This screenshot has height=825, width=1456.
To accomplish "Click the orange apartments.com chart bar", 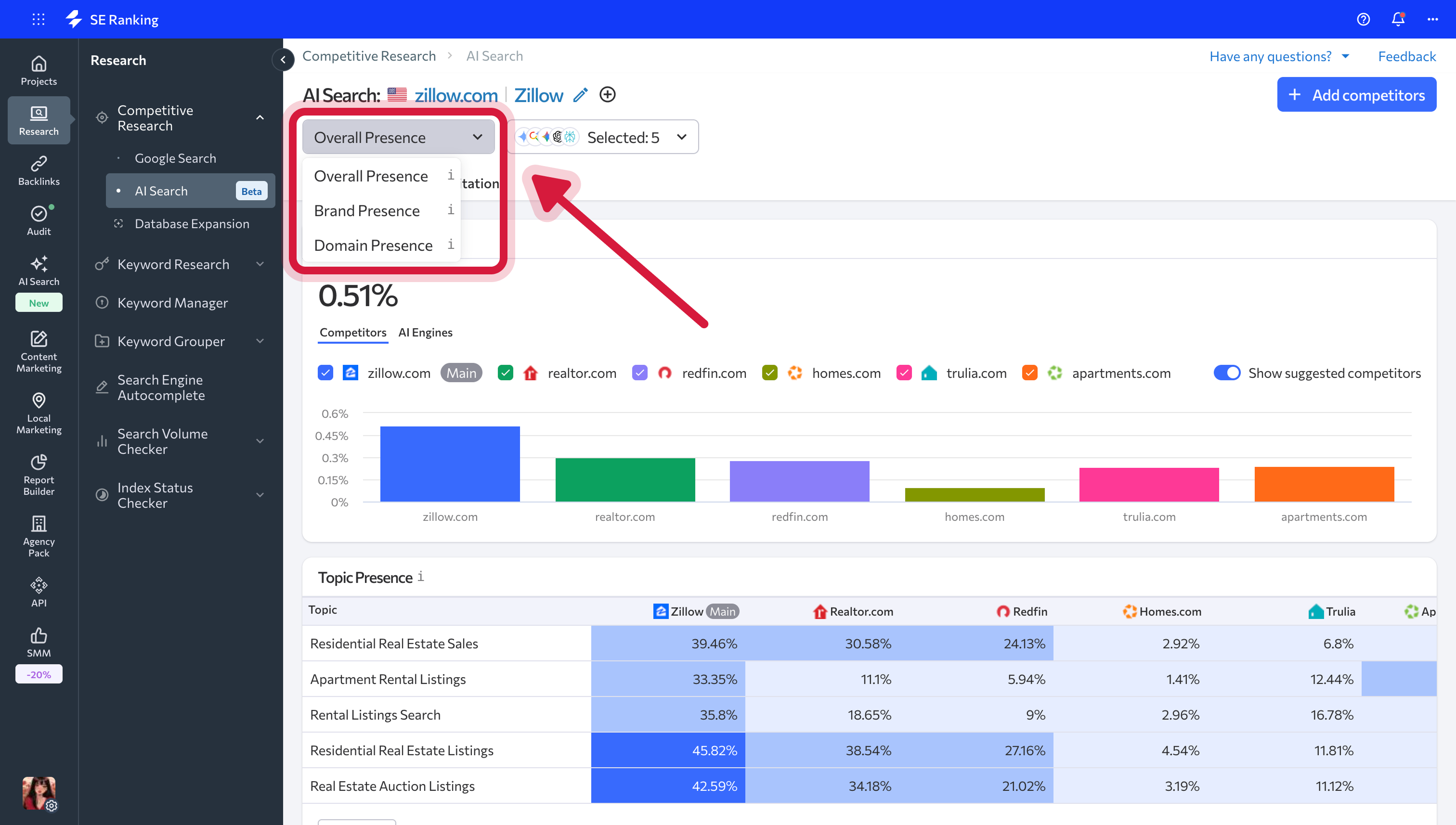I will pos(1324,484).
